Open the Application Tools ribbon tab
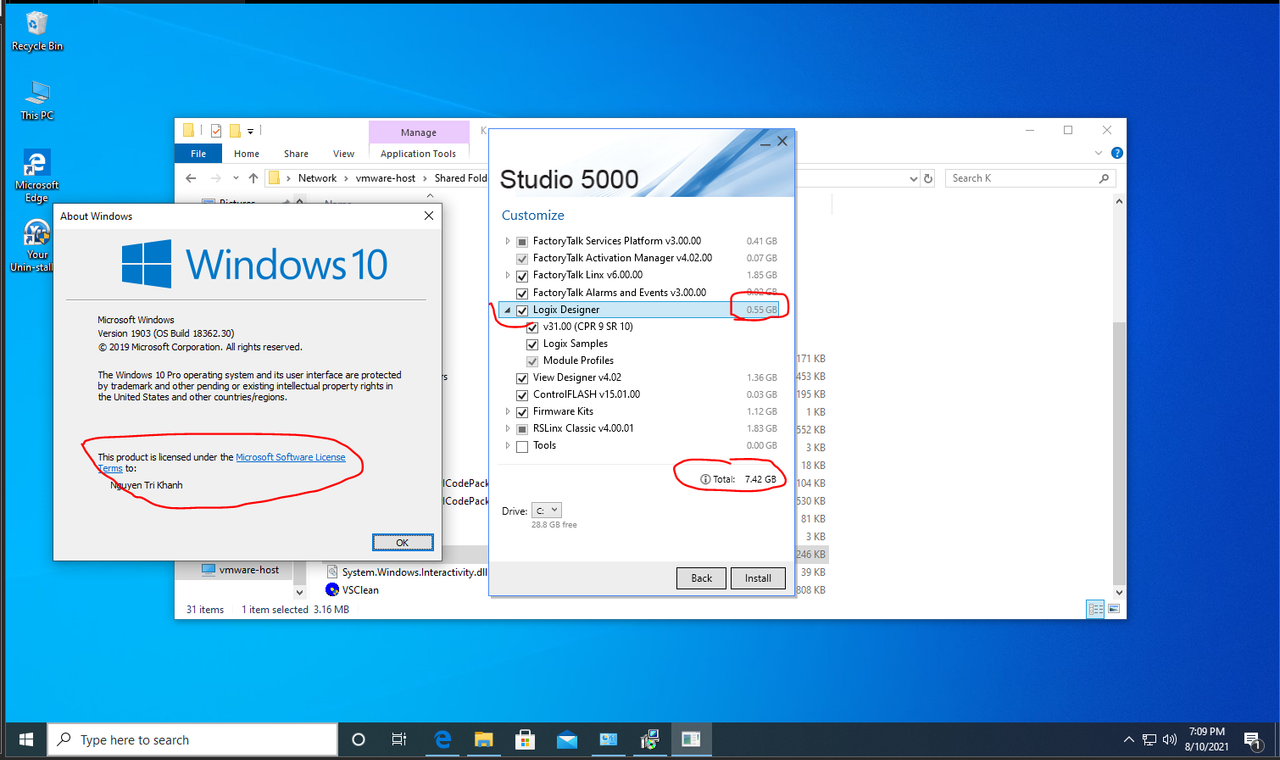Image resolution: width=1280 pixels, height=760 pixels. 418,153
